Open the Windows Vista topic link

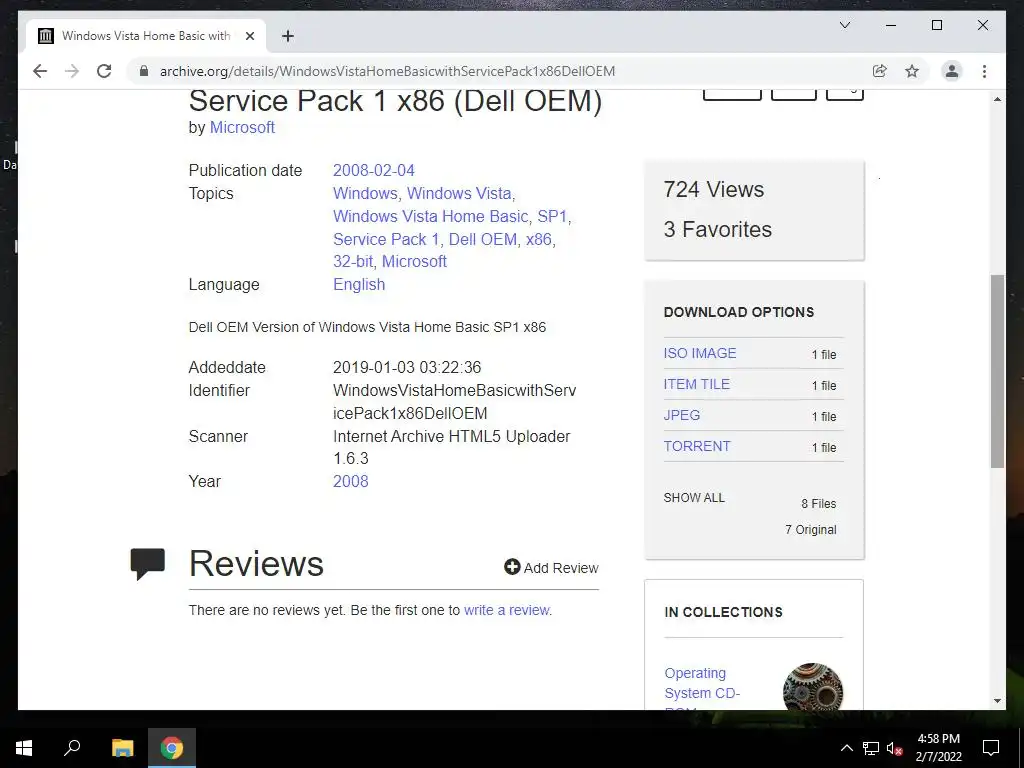459,193
